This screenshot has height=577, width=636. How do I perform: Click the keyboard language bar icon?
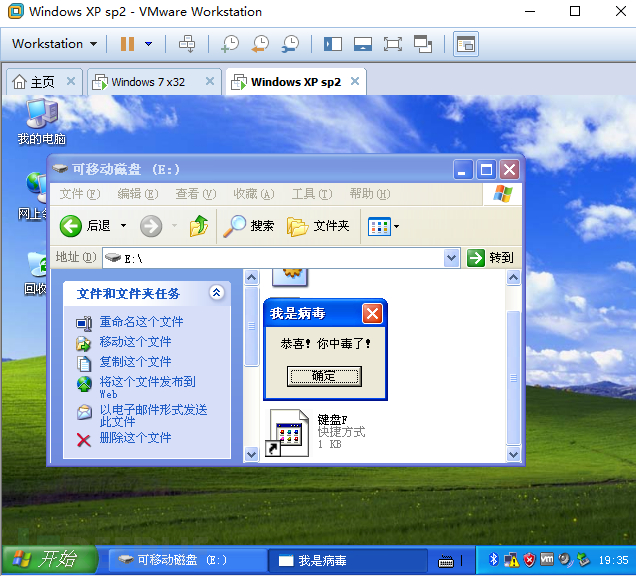[446, 562]
